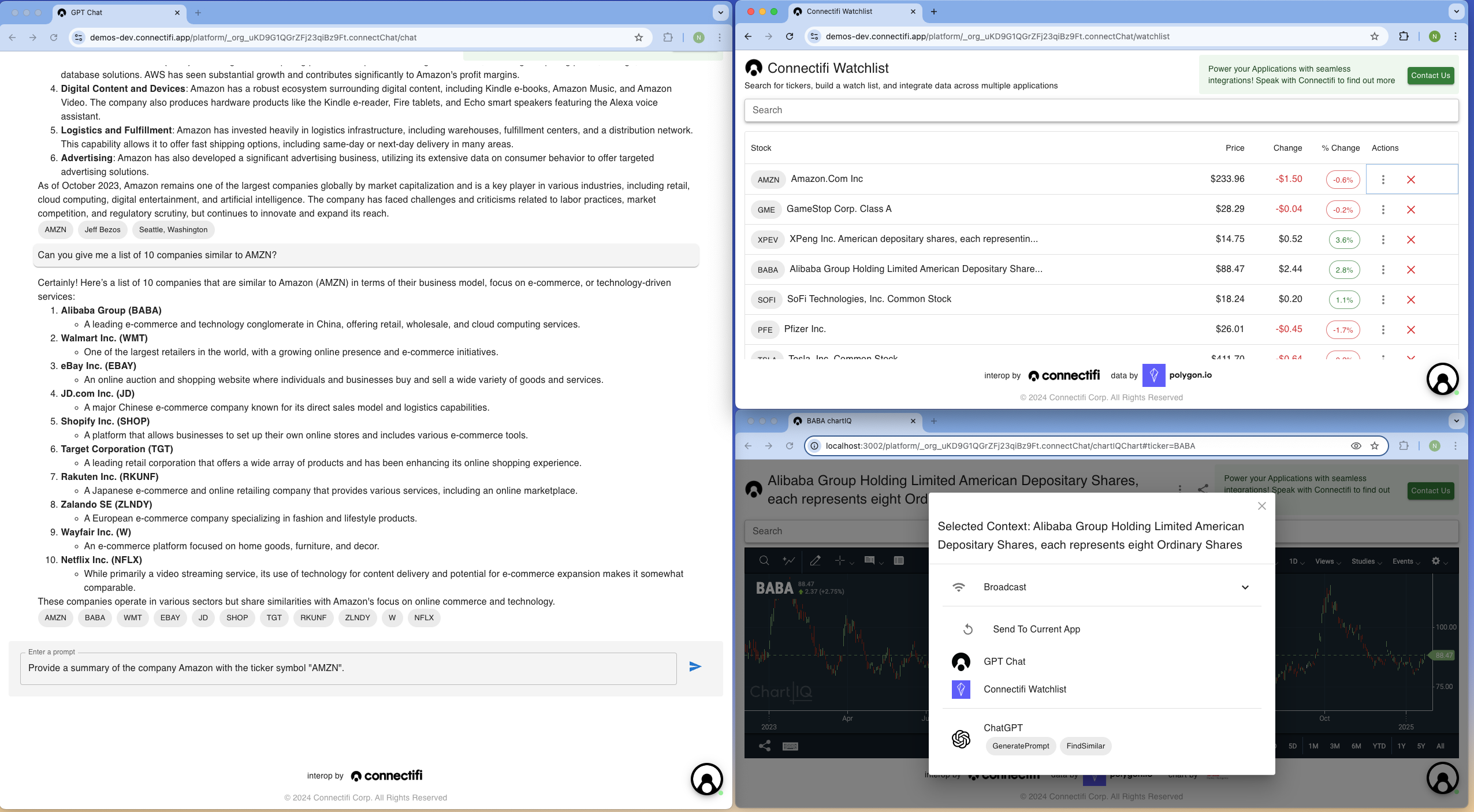Select the 5Y range in chart footer
Image resolution: width=1474 pixels, height=812 pixels.
(x=1421, y=746)
